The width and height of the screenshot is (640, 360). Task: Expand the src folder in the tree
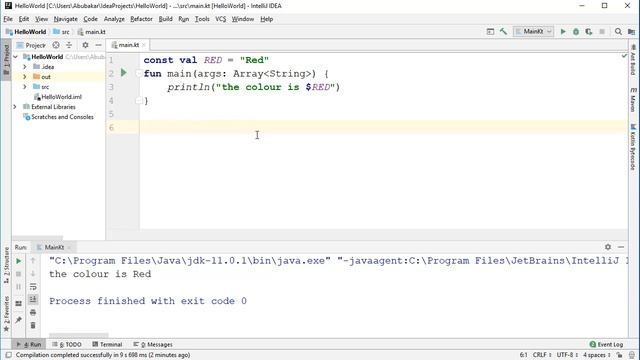tap(24, 87)
